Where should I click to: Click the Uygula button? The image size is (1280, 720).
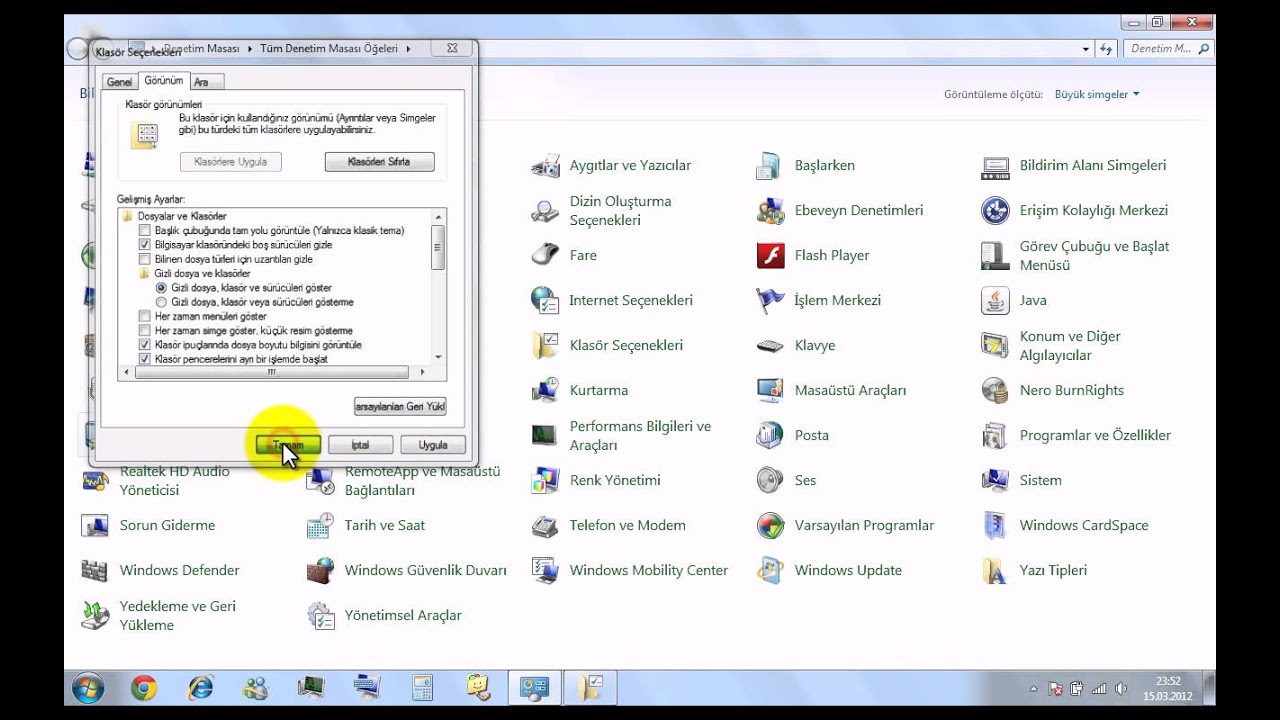point(433,445)
